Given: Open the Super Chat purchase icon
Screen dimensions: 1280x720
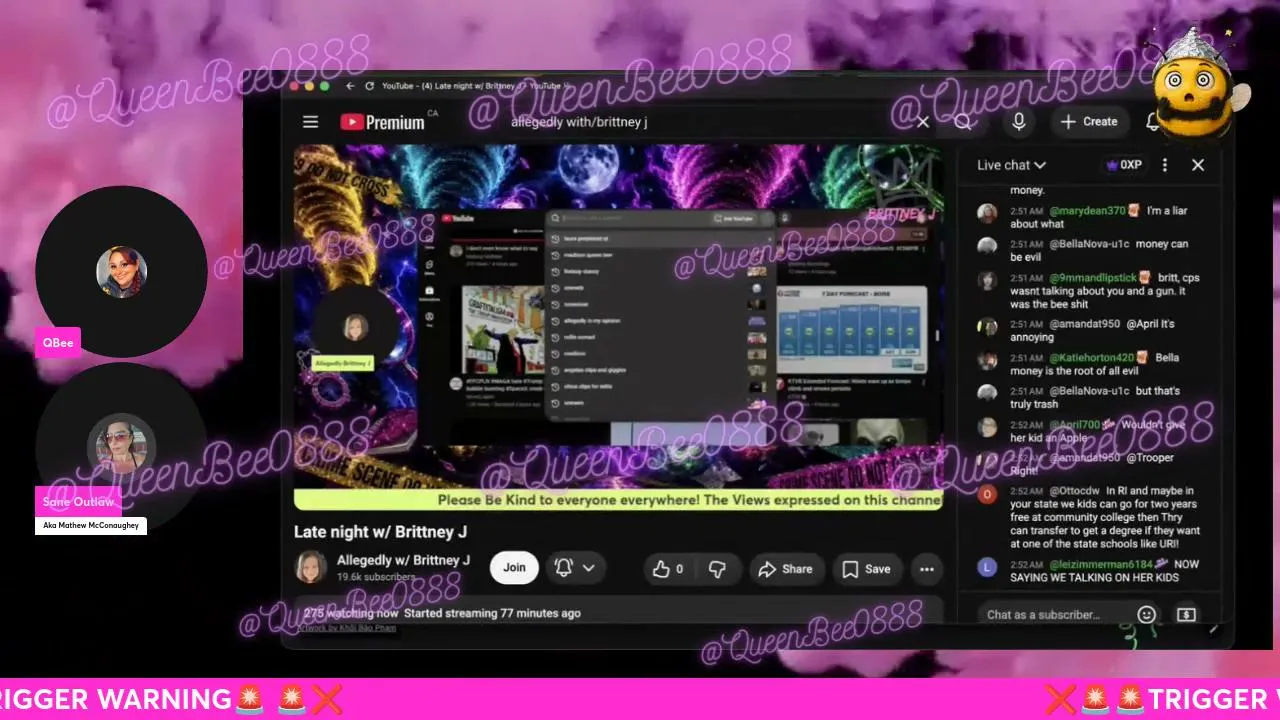Looking at the screenshot, I should coord(1186,614).
